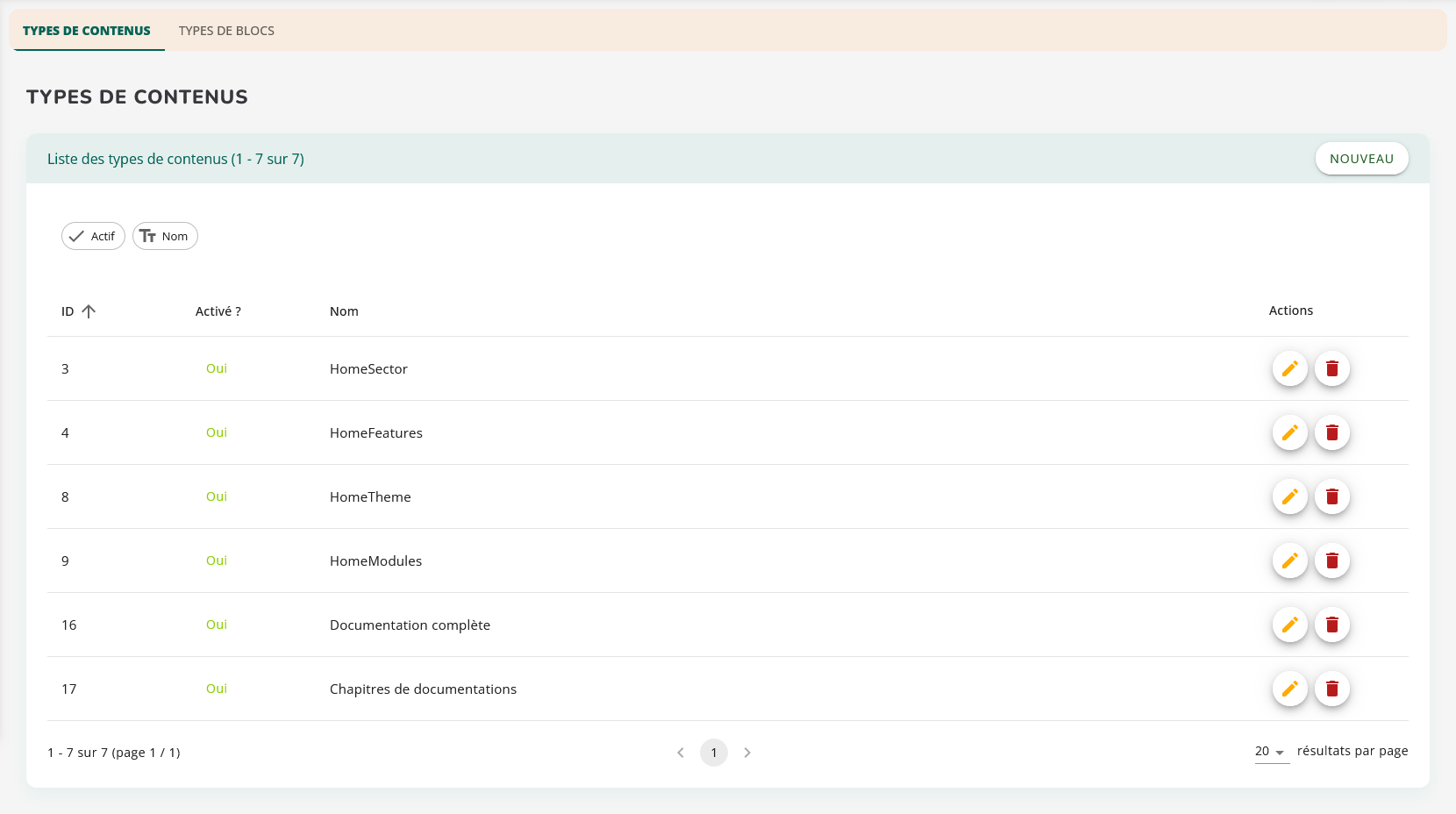Select the Types de contenus tab
The image size is (1456, 814).
tap(87, 31)
